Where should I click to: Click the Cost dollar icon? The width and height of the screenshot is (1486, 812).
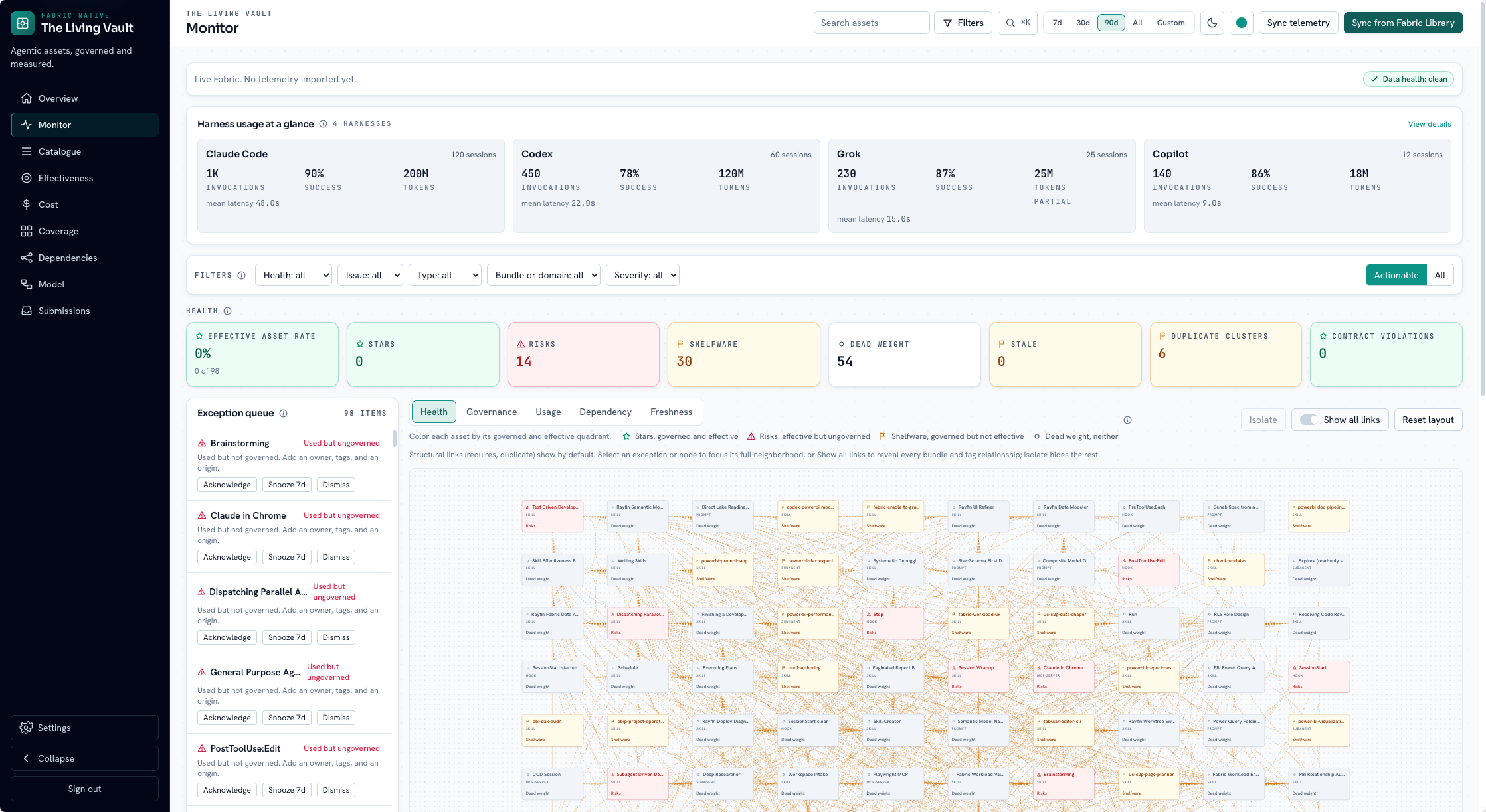pyautogui.click(x=27, y=204)
